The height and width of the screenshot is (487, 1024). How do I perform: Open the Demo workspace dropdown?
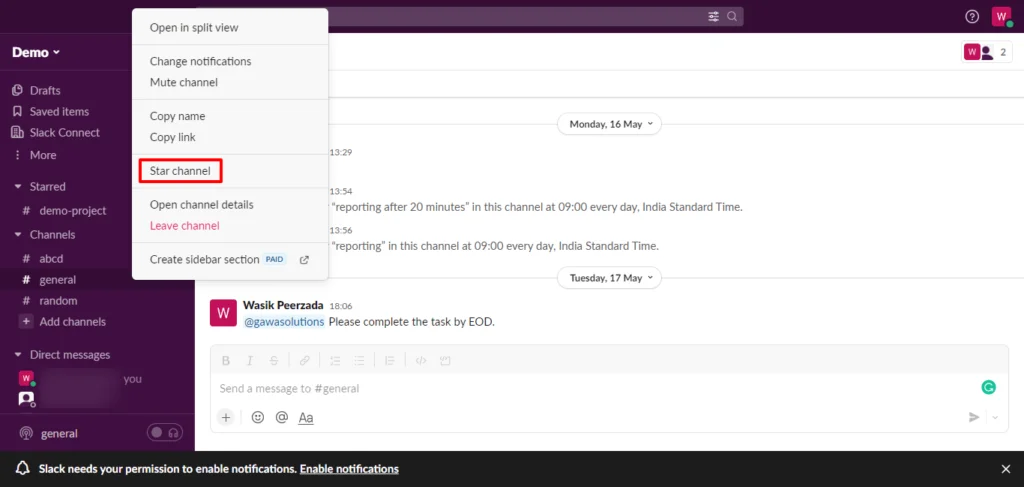point(36,52)
